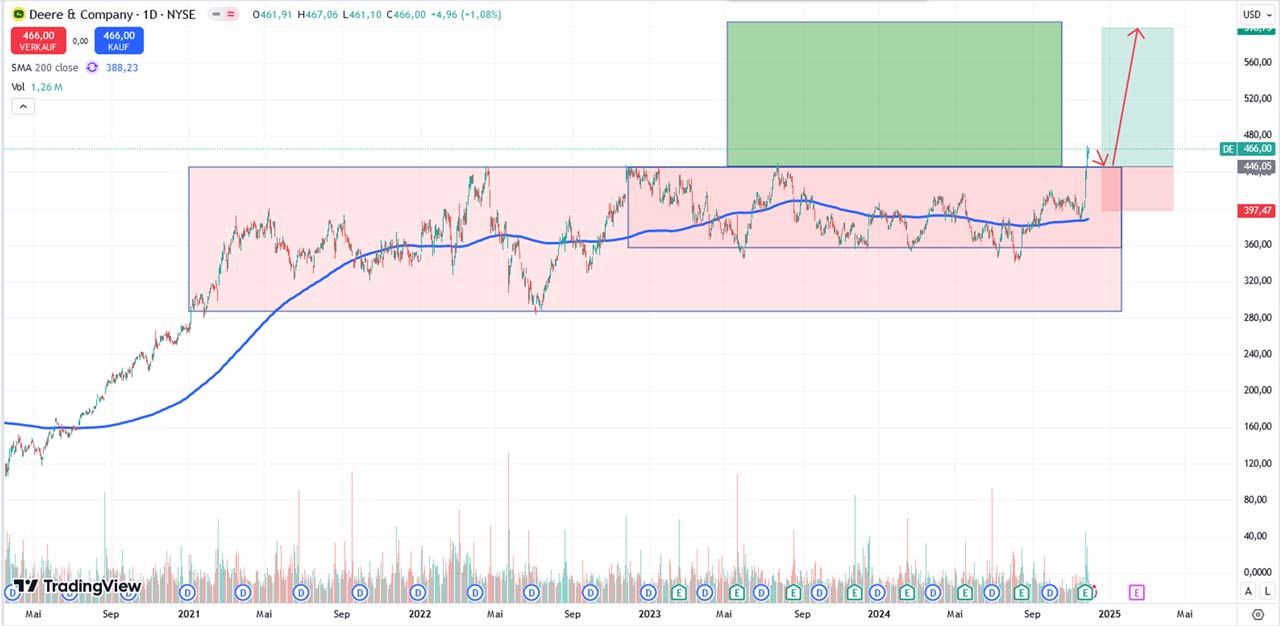
Task: Open the USD currency dropdown
Action: click(x=1255, y=14)
